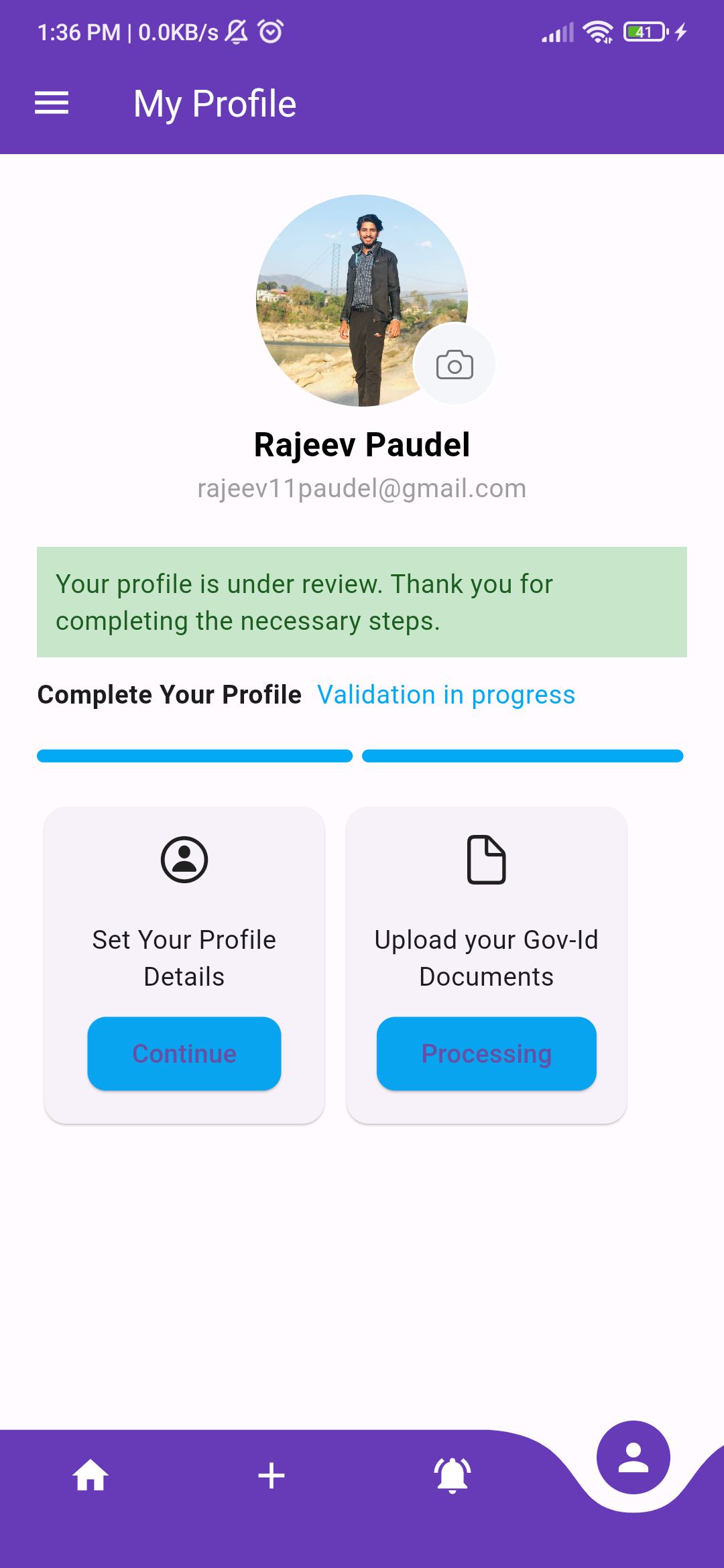Open the Upload your Gov-Id Documents card
Viewport: 724px width, 1568px height.
click(487, 965)
